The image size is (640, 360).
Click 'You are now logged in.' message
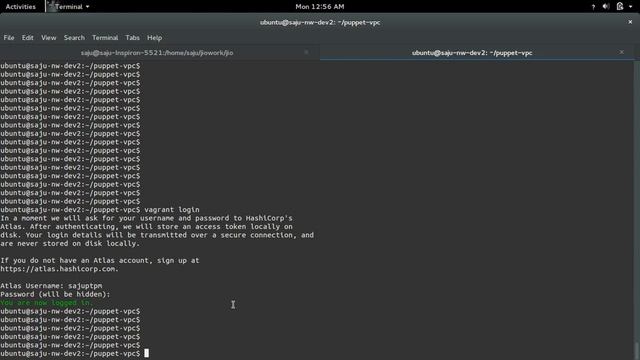pos(47,303)
